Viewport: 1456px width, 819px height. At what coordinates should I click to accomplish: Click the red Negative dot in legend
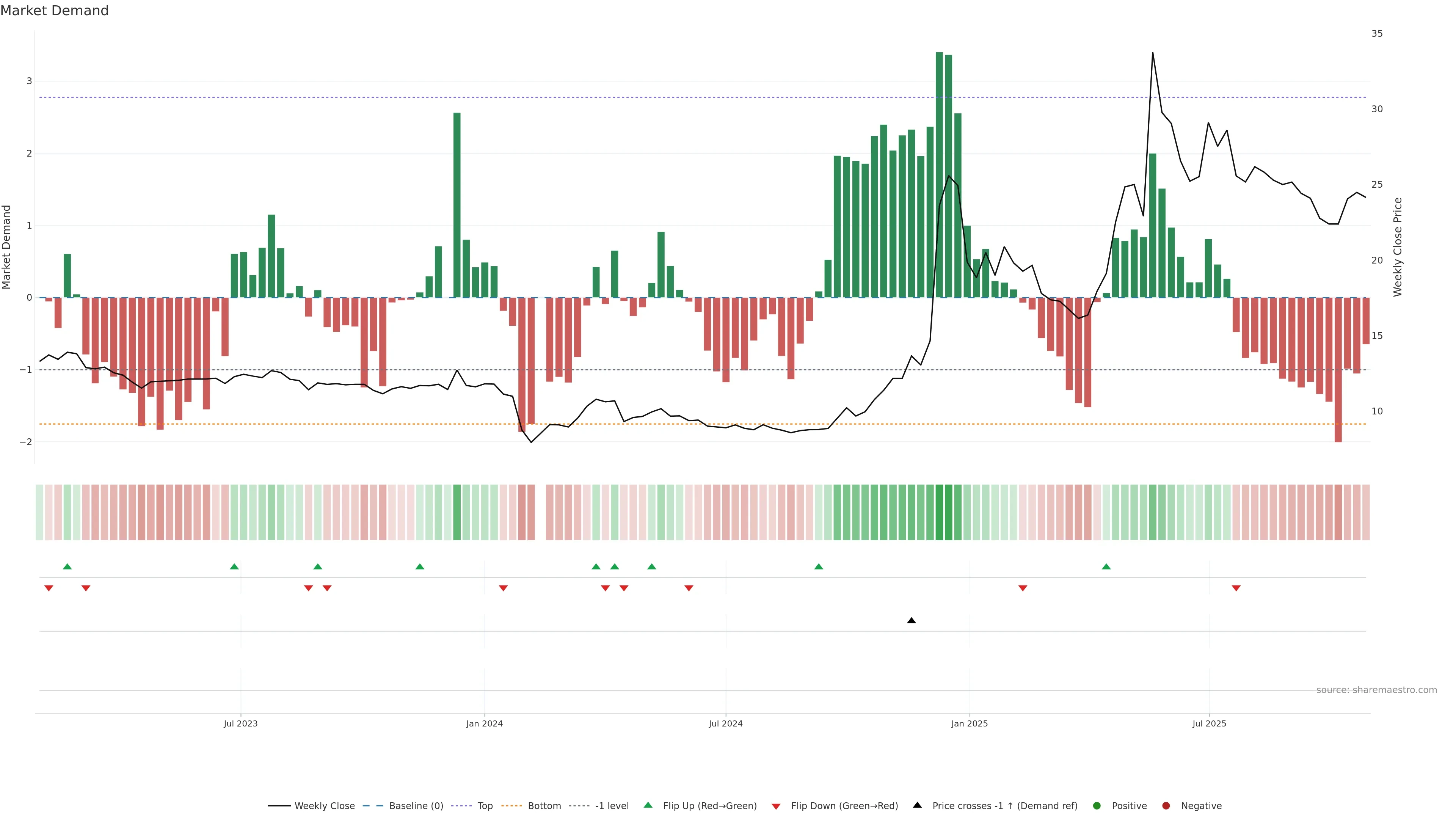[x=1166, y=805]
